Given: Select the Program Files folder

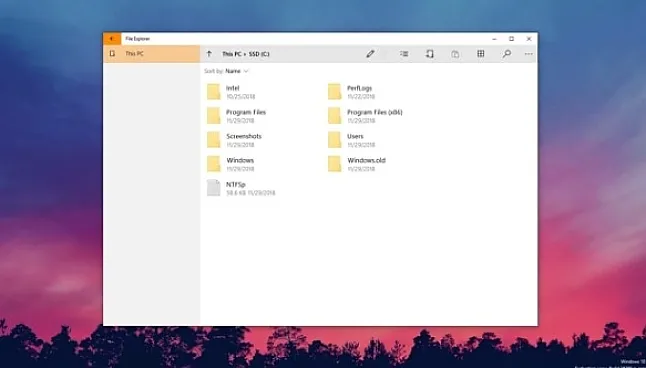Looking at the screenshot, I should 236,116.
